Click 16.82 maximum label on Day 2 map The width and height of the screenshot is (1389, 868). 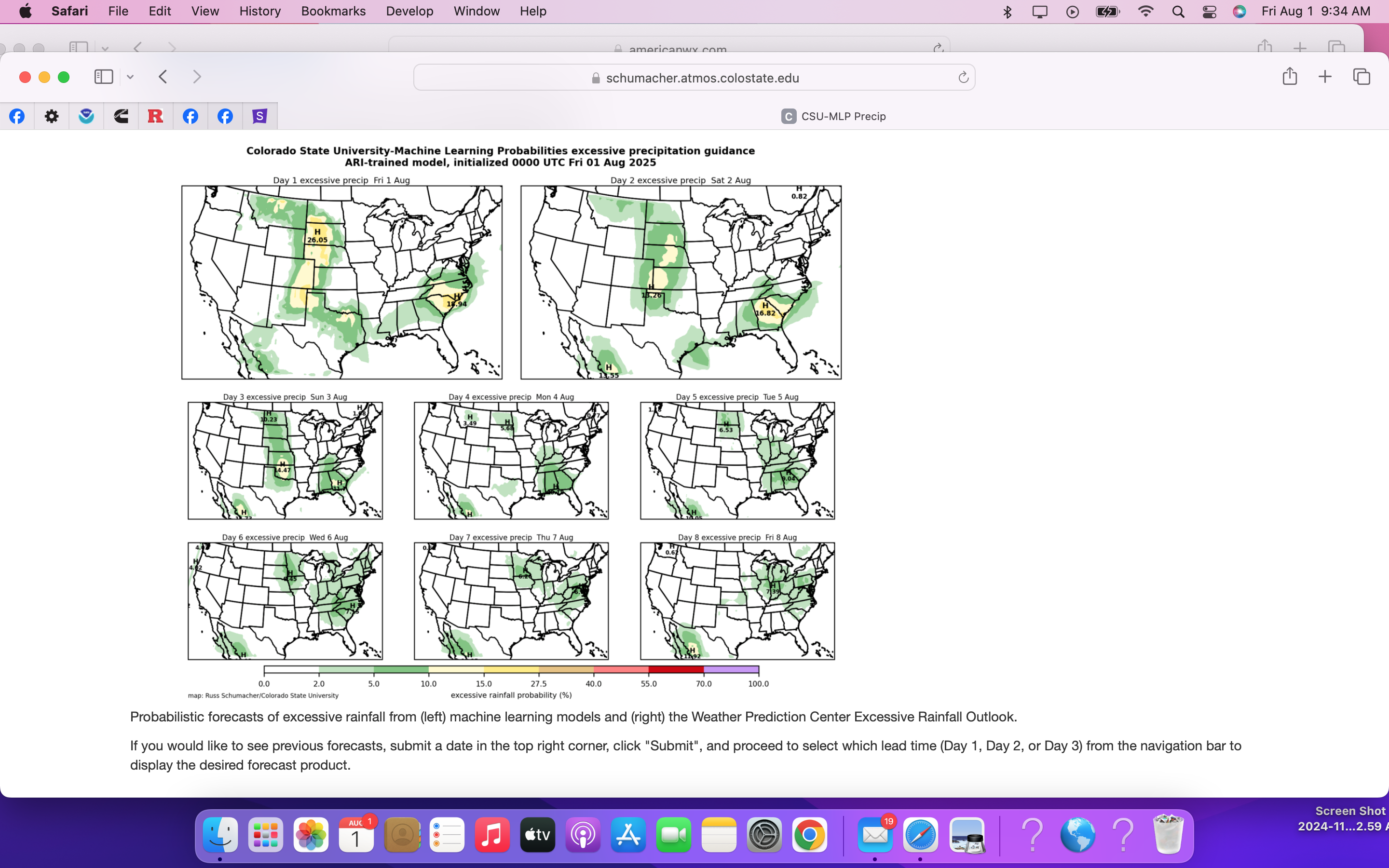pos(765,313)
